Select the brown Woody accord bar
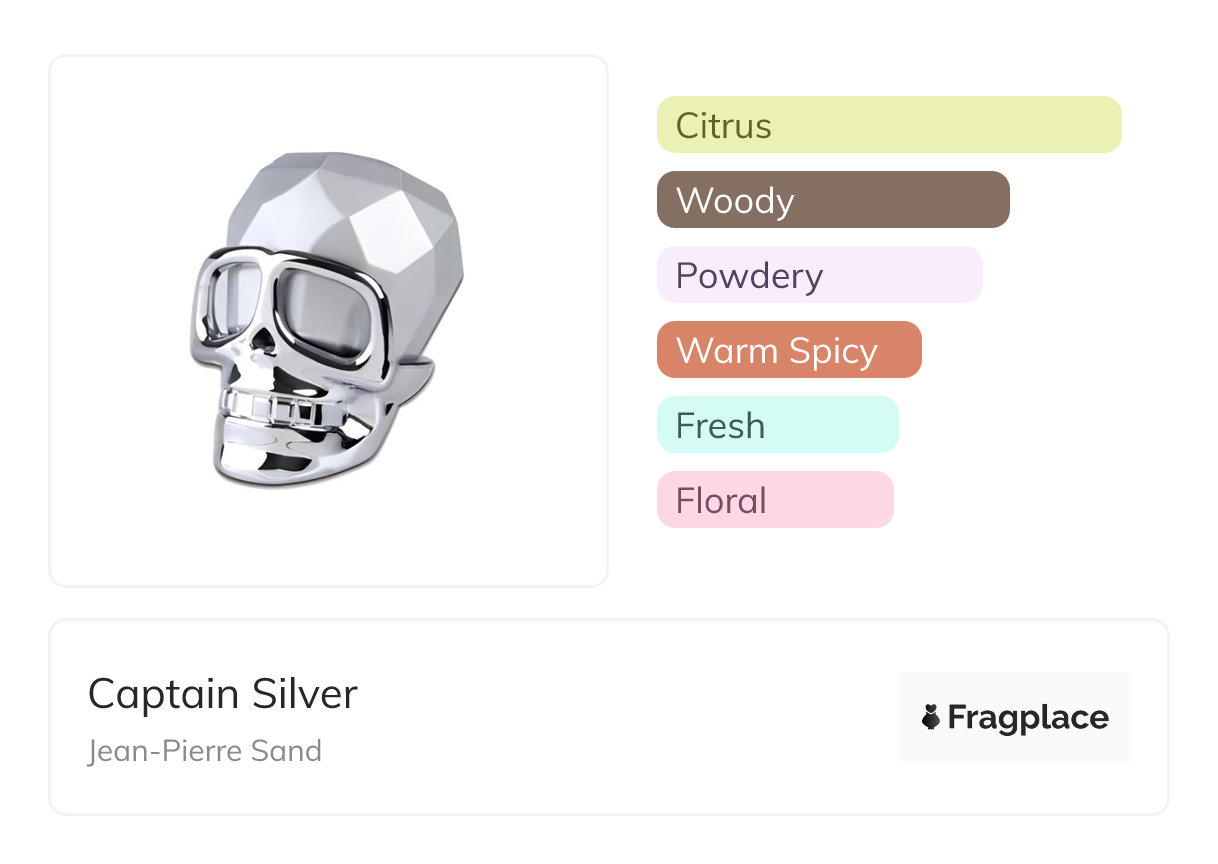 pos(832,200)
